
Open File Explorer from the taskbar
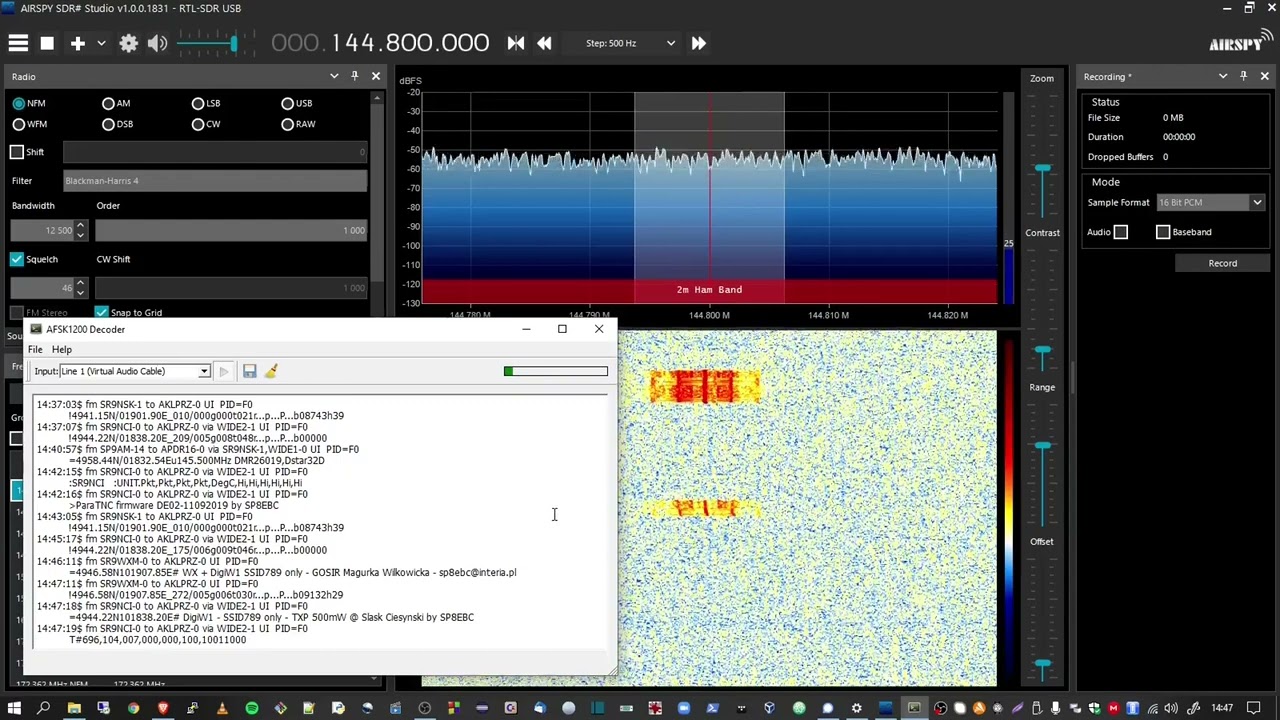point(74,708)
